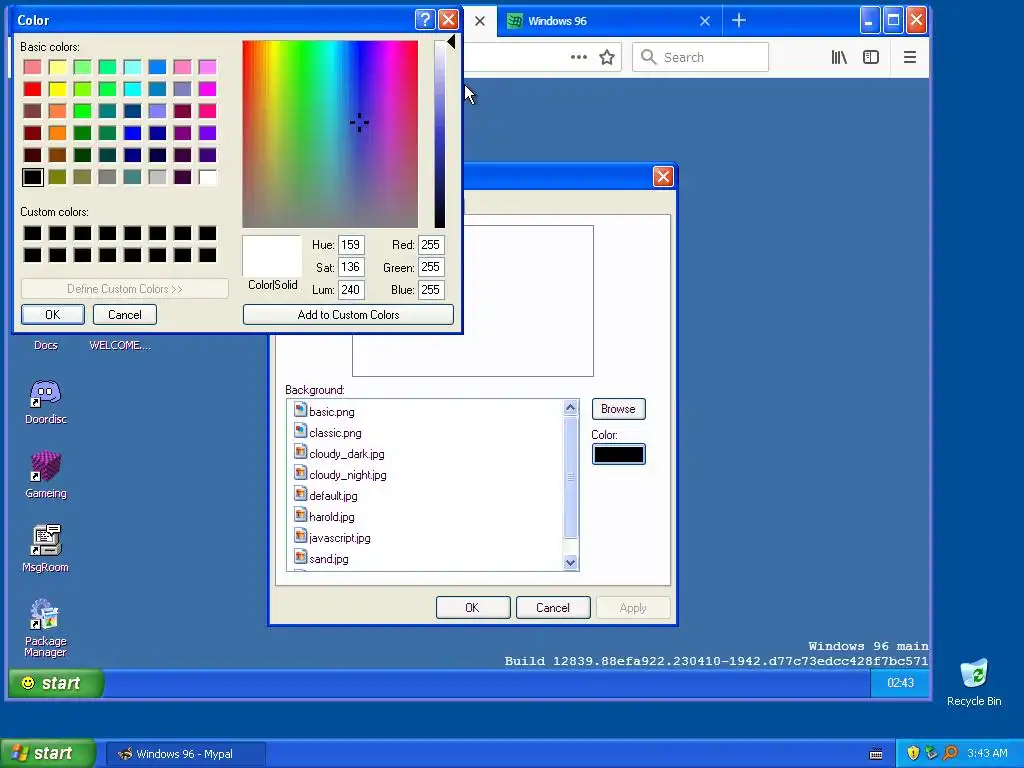
Task: Click the system tray clock 3:43 AM
Action: pos(987,753)
